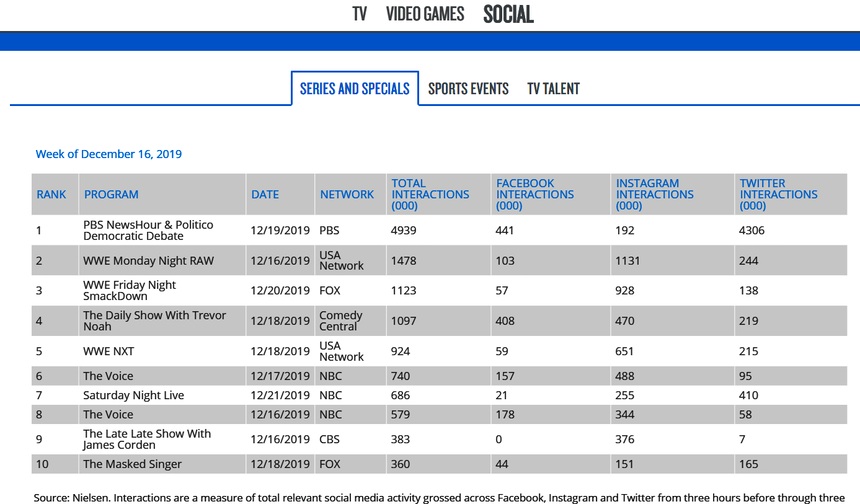Click the Rank column header
Viewport: 860px width, 504px height.
point(51,194)
